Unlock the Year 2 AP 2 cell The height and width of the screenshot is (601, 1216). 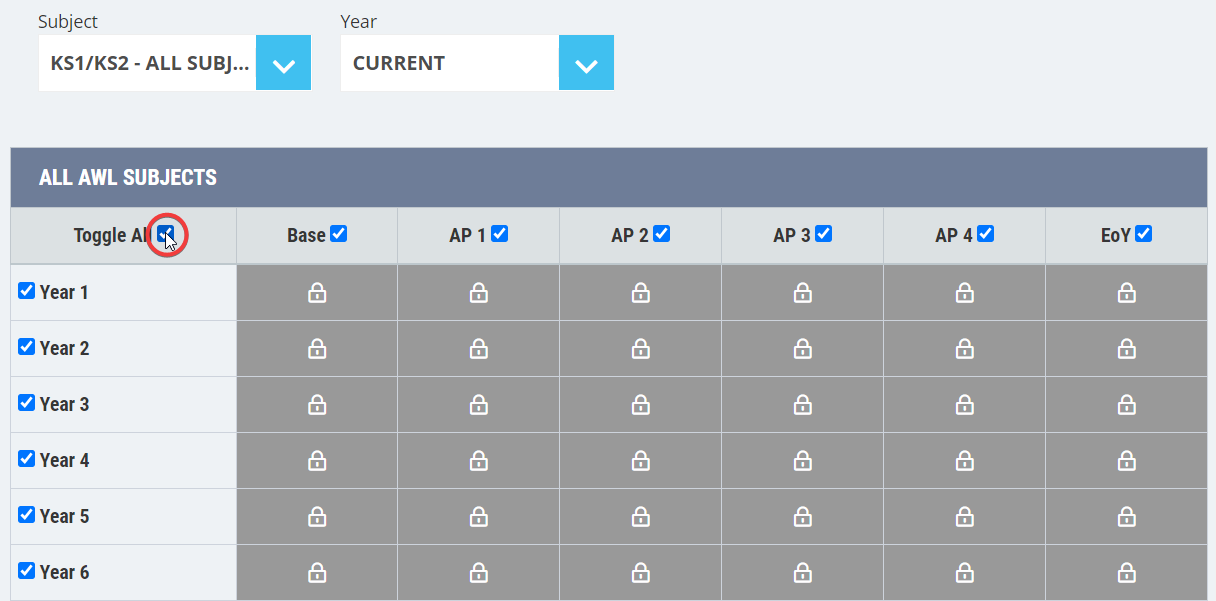(641, 348)
